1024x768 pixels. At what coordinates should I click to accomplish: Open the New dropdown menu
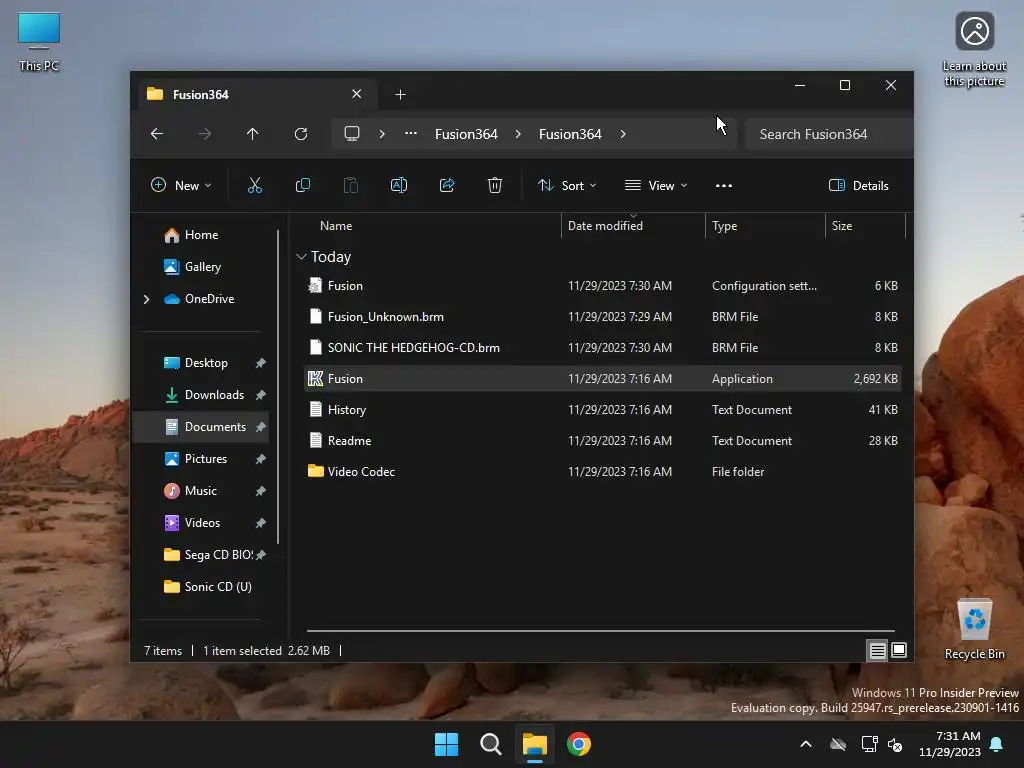pos(181,185)
